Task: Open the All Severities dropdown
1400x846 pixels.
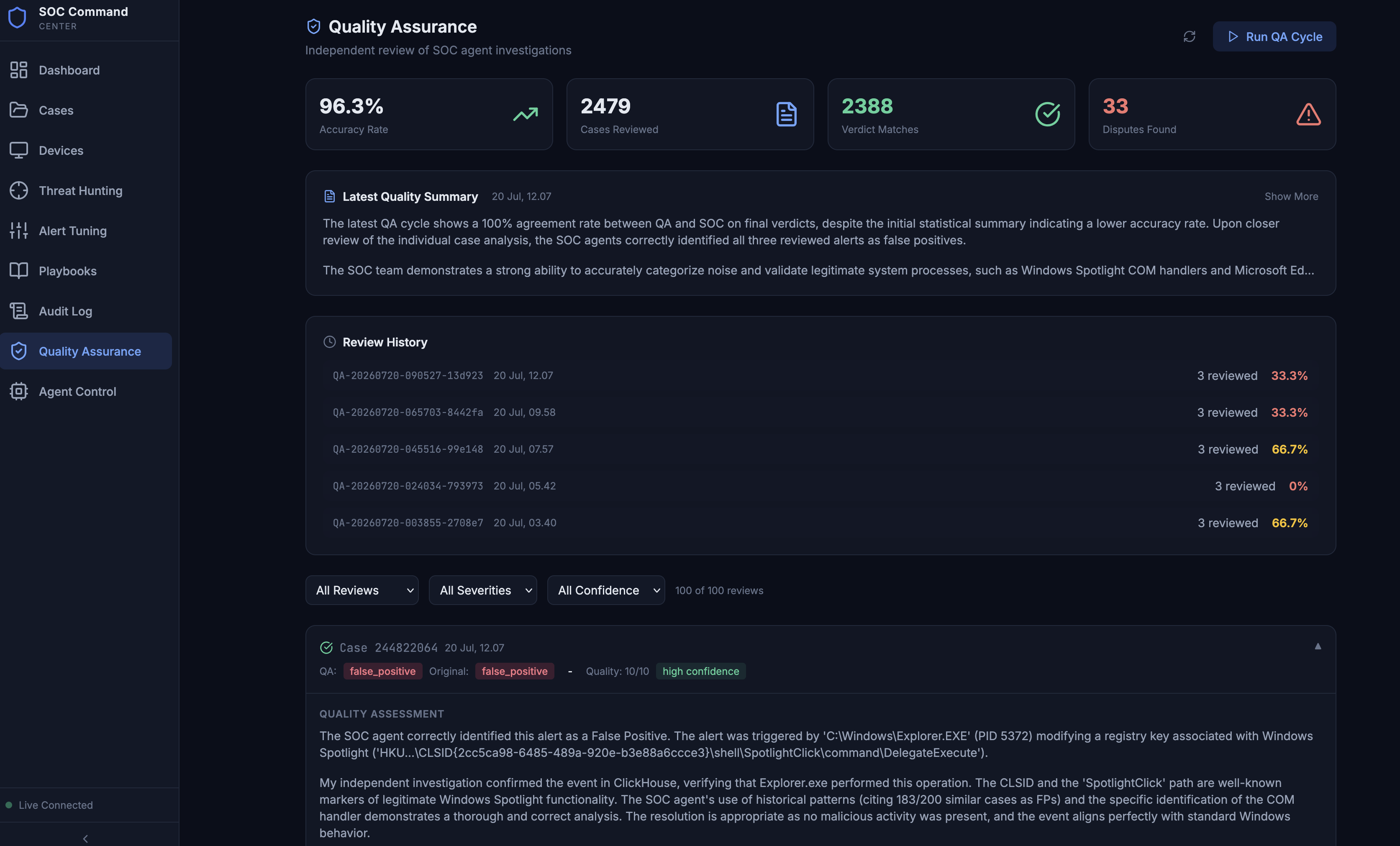Action: coord(483,590)
